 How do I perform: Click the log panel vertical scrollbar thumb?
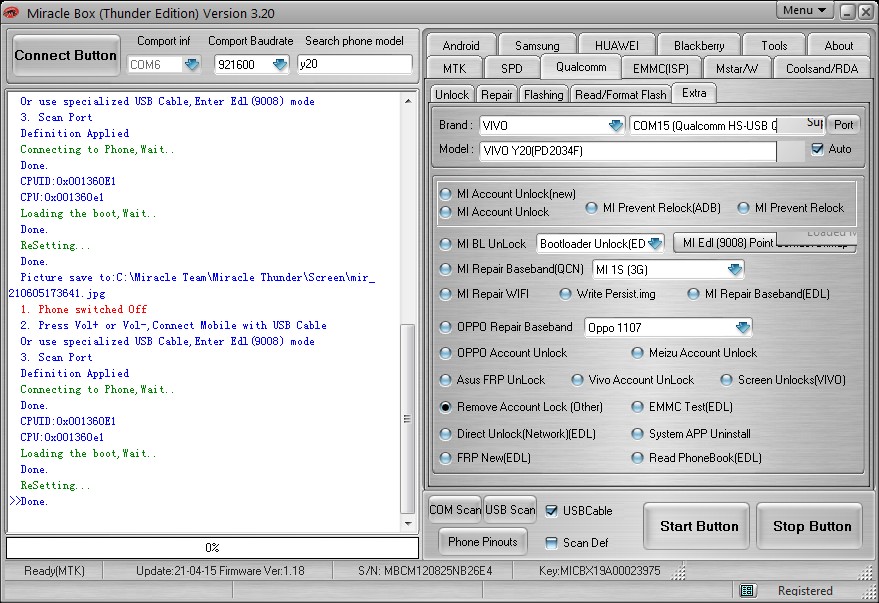coord(407,419)
